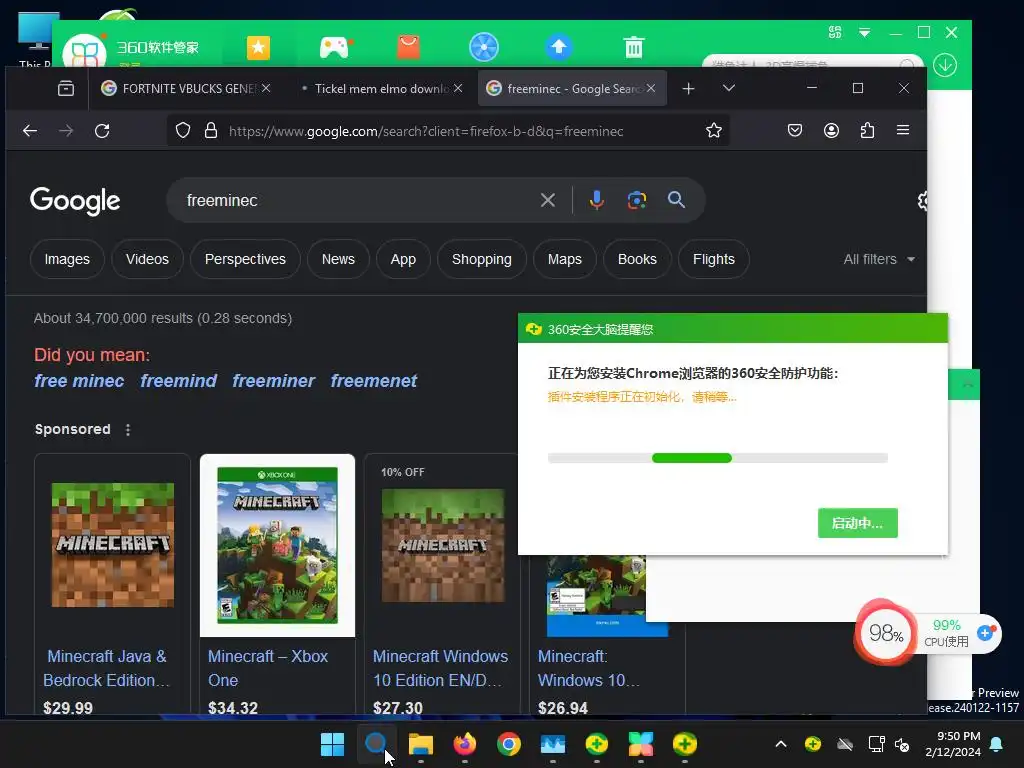Viewport: 1024px width, 768px height.
Task: Open the Sponsored three-dot options
Action: pyautogui.click(x=128, y=430)
